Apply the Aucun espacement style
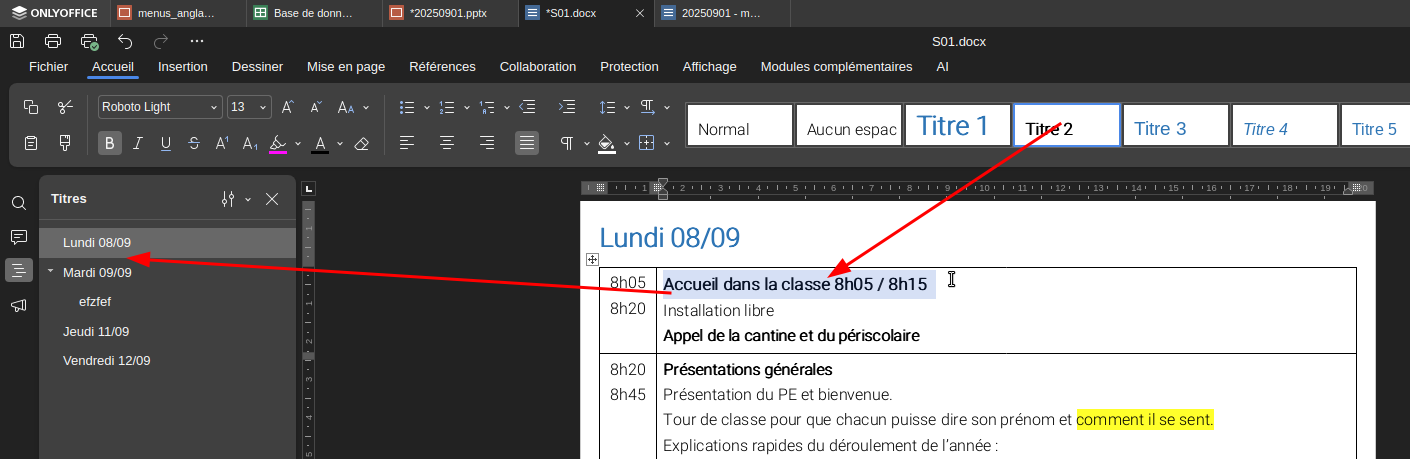This screenshot has width=1410, height=459. tap(849, 125)
